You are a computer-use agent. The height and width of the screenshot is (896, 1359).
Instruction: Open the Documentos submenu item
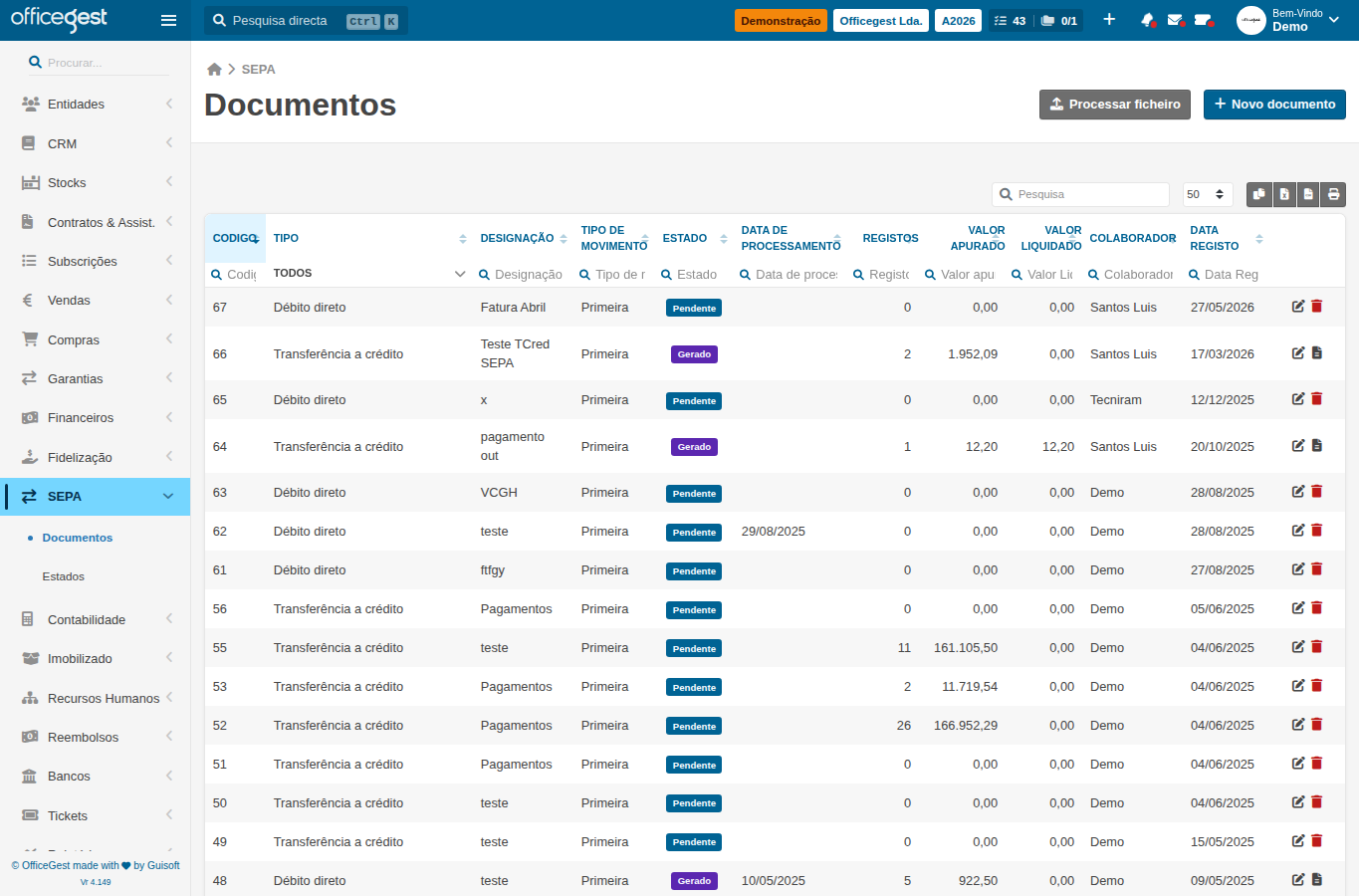78,538
